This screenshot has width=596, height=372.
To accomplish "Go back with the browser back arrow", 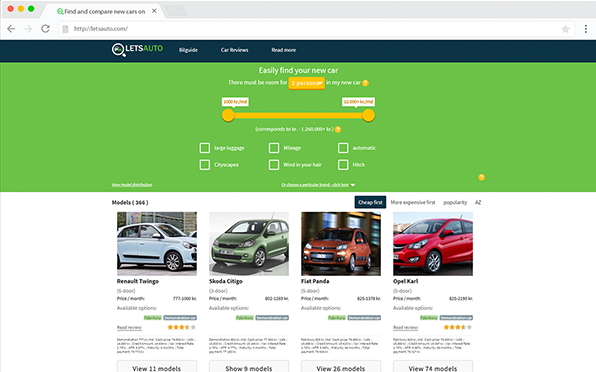I will click(x=11, y=29).
